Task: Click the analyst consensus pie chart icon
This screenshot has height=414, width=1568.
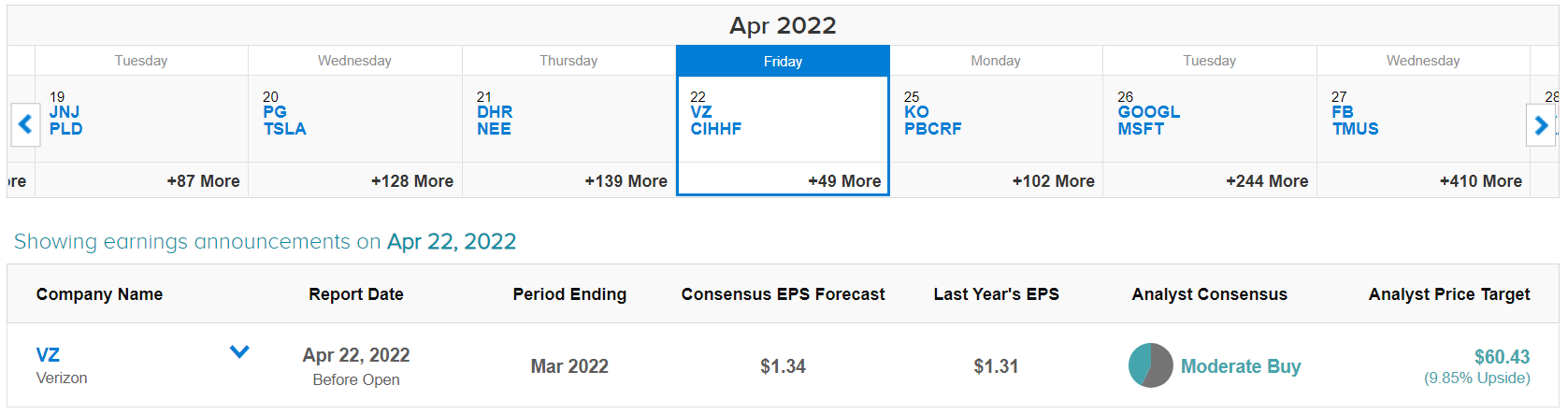Action: point(1150,365)
